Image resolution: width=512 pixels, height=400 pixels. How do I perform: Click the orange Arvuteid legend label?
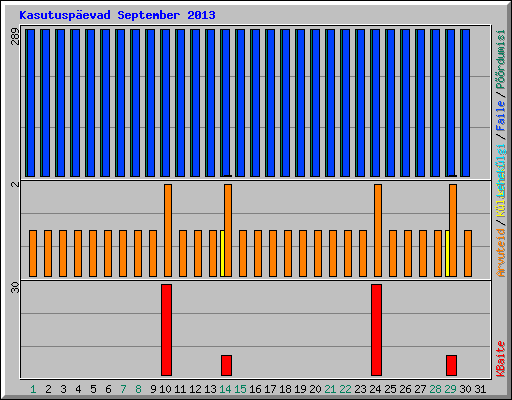coord(500,253)
